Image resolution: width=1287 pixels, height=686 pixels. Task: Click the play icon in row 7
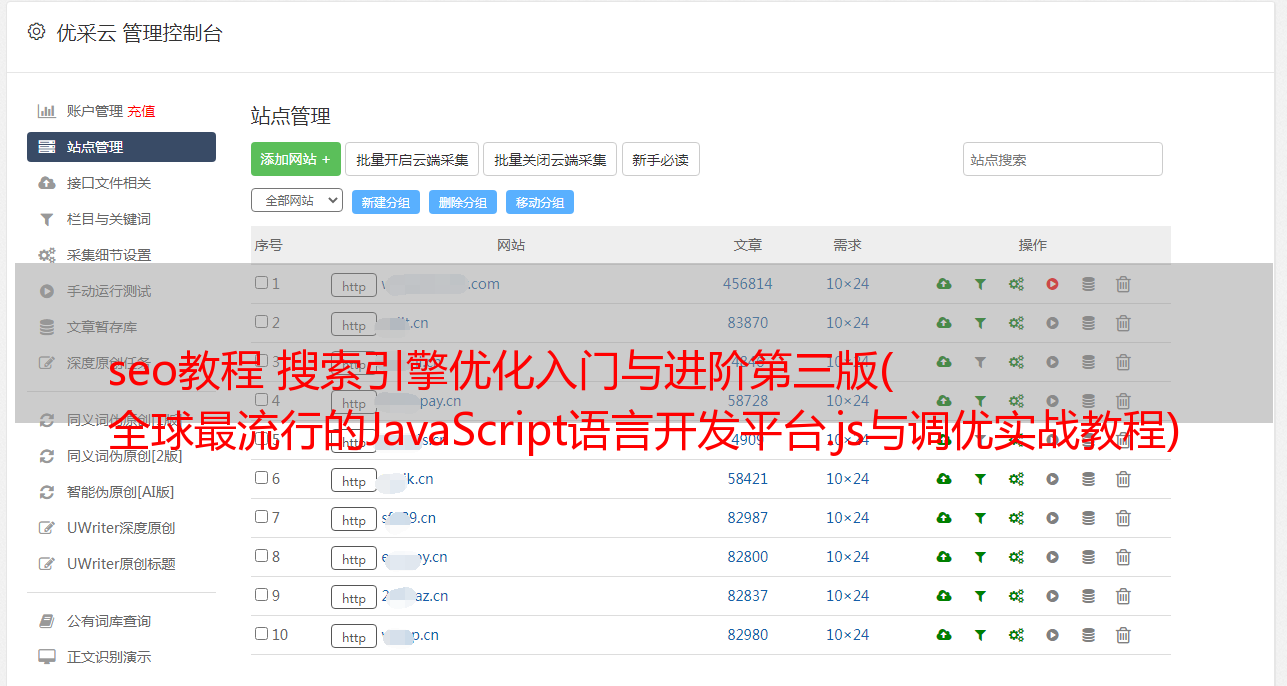pyautogui.click(x=1052, y=518)
